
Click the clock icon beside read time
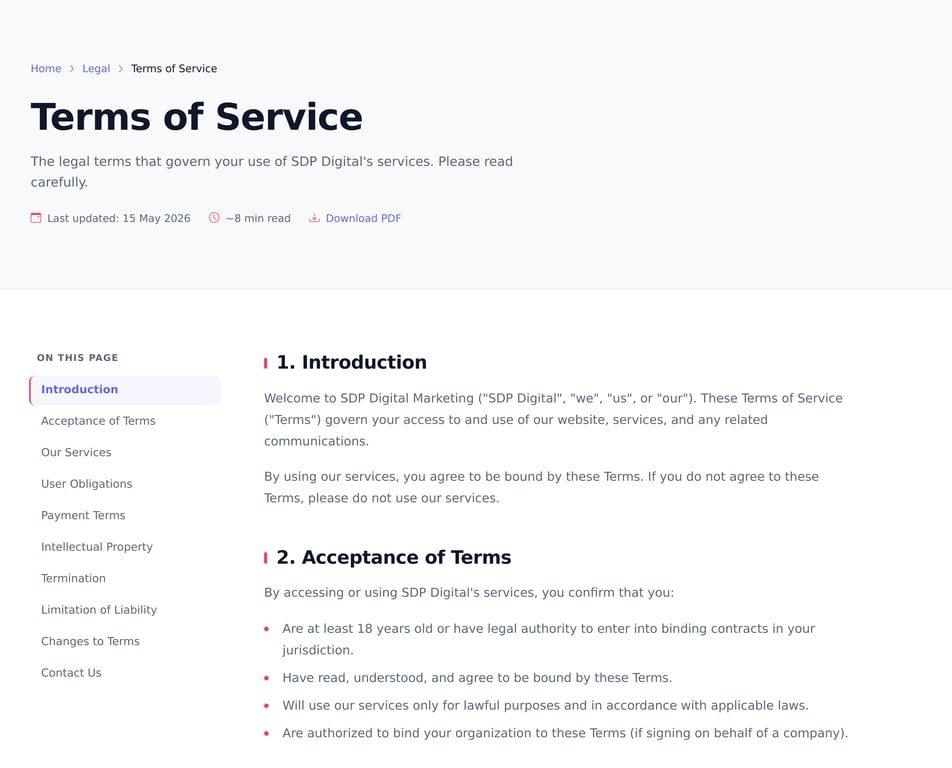(x=214, y=218)
